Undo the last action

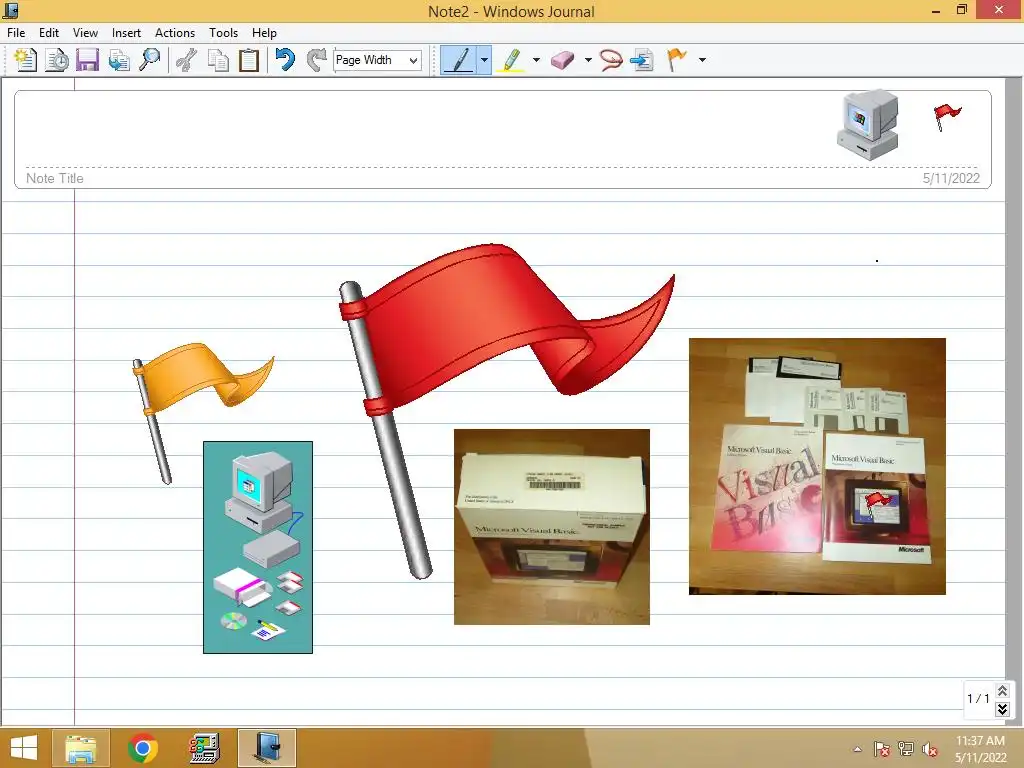click(x=285, y=60)
